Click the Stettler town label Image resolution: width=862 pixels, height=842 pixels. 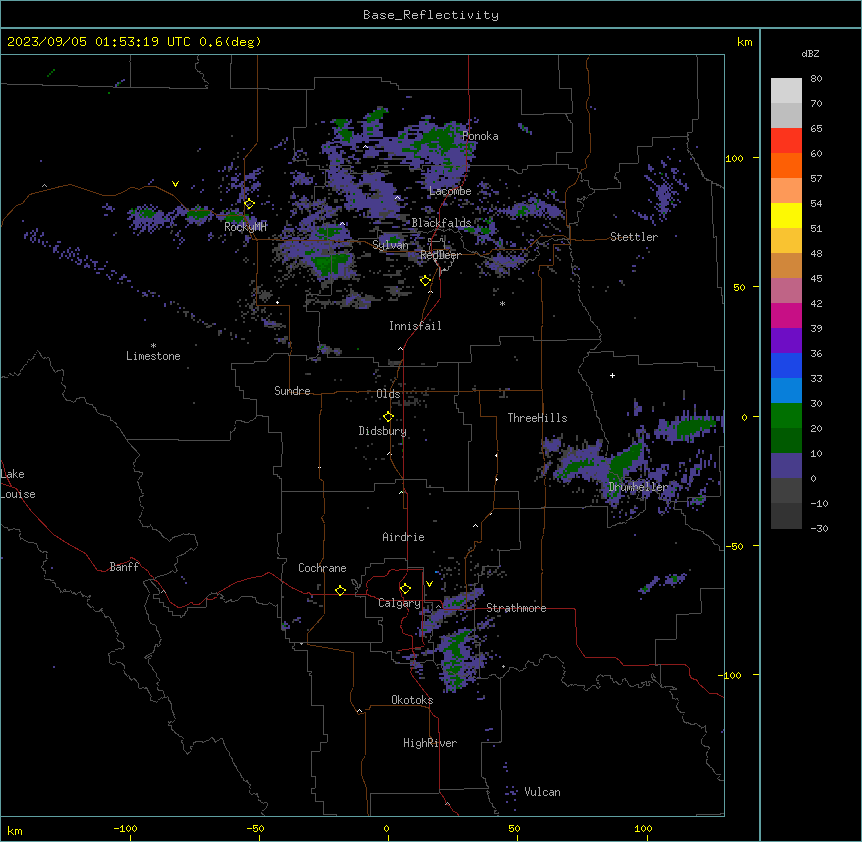634,237
